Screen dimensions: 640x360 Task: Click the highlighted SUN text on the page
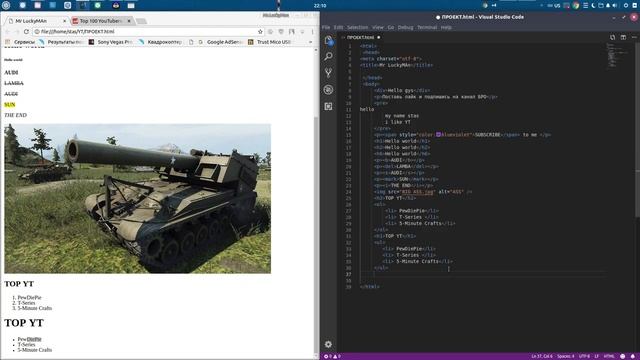tap(10, 104)
